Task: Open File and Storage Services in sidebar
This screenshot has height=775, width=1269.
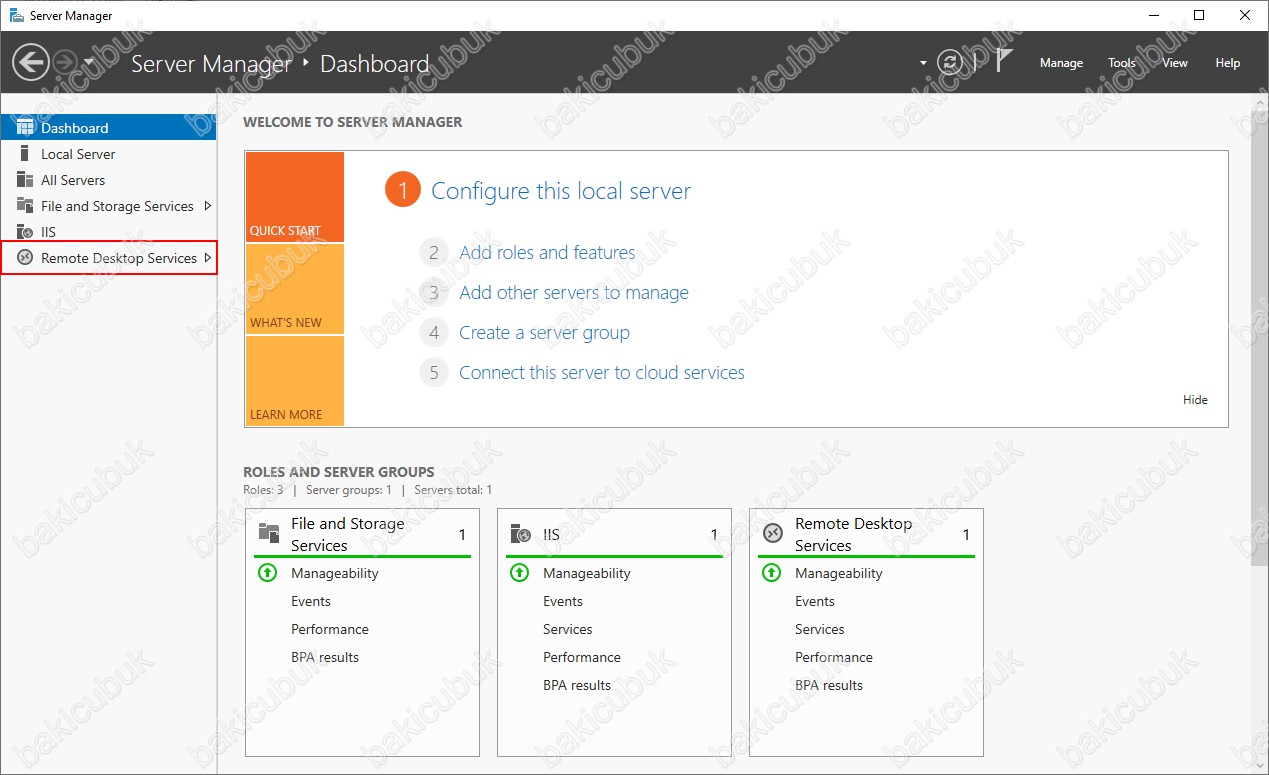Action: pos(117,206)
